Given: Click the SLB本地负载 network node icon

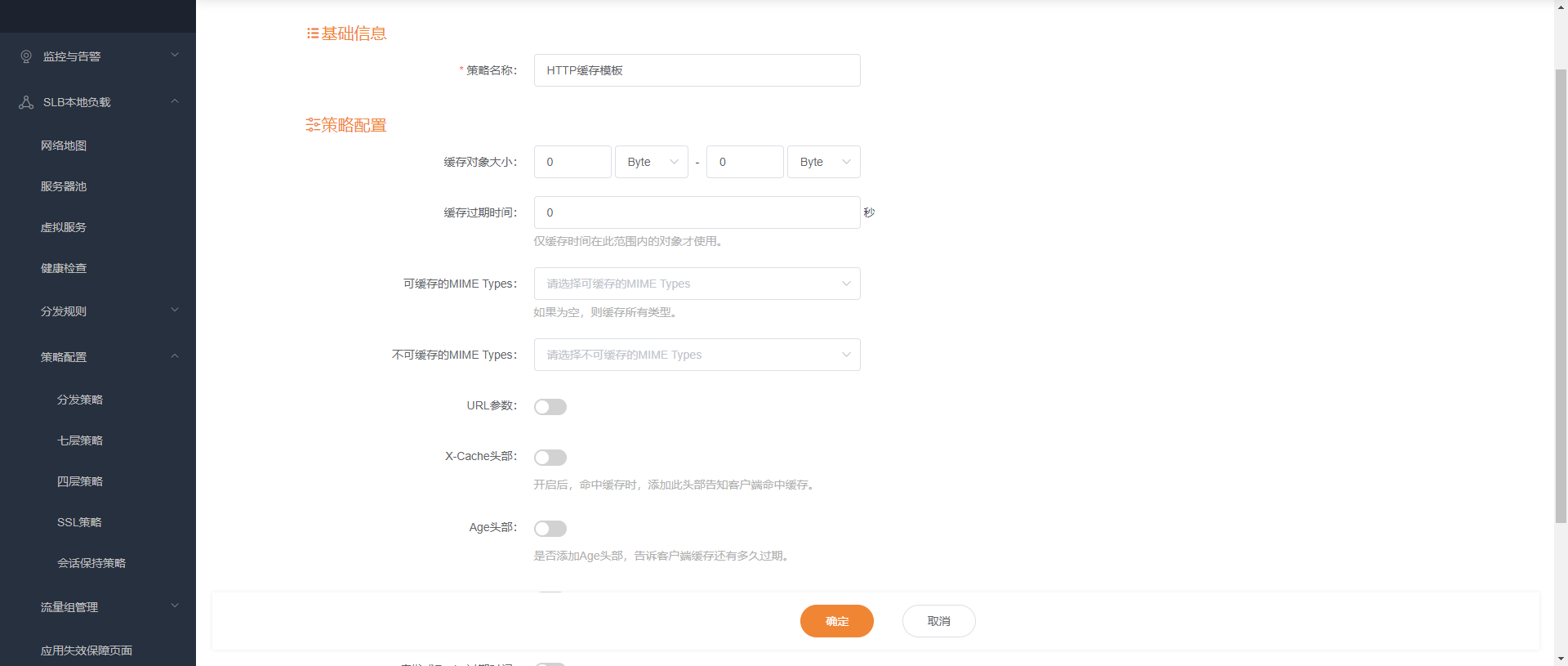Looking at the screenshot, I should 26,102.
